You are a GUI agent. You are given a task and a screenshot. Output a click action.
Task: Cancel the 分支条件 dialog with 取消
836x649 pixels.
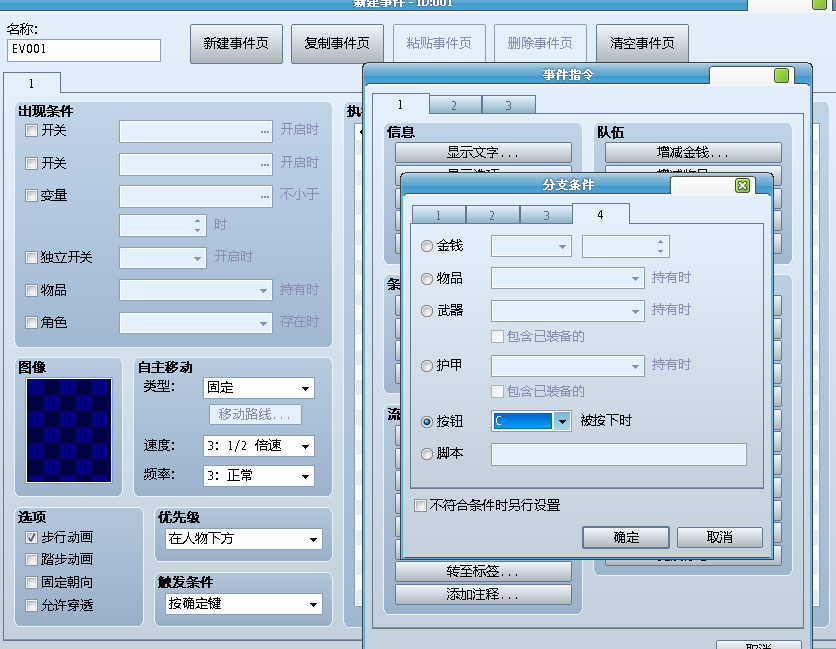click(720, 538)
